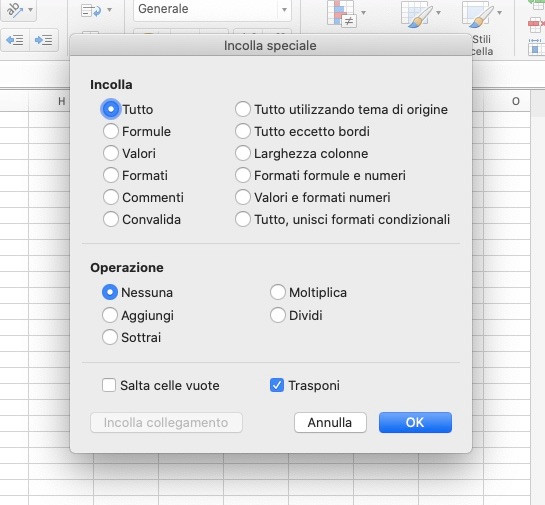Open the conditional formatting dropdown arrow

coord(363,13)
